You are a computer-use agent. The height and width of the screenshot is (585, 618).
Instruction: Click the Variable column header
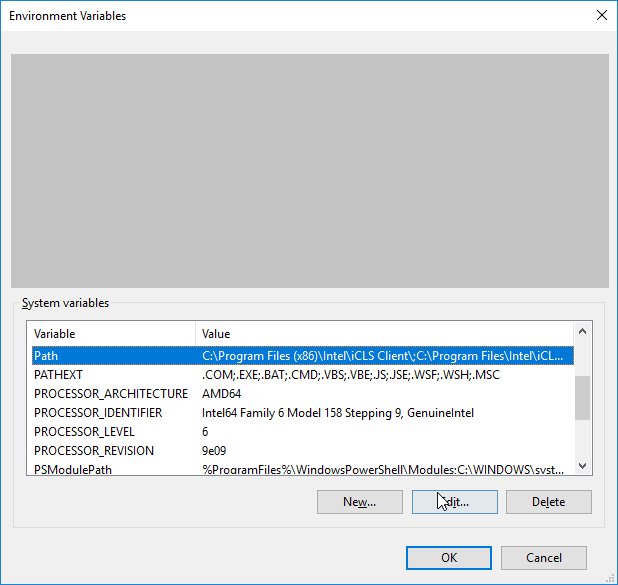click(x=111, y=333)
